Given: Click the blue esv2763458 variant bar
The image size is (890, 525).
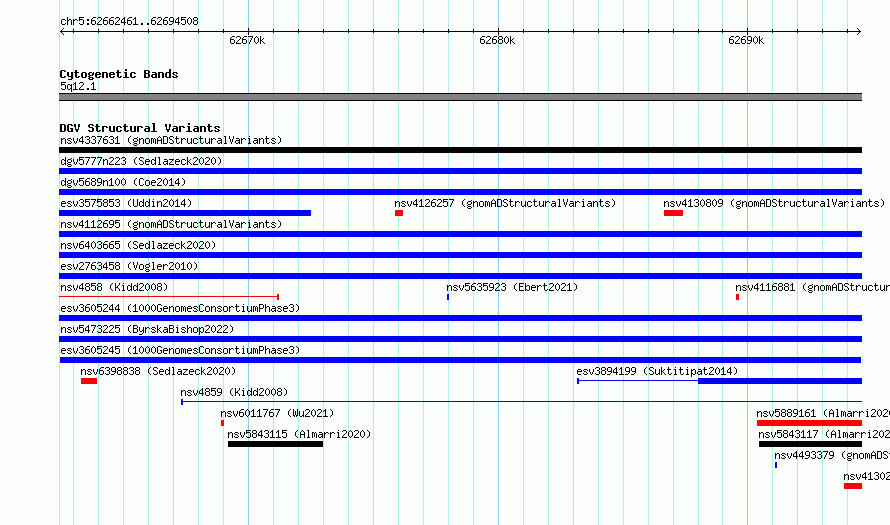Looking at the screenshot, I should click(460, 276).
